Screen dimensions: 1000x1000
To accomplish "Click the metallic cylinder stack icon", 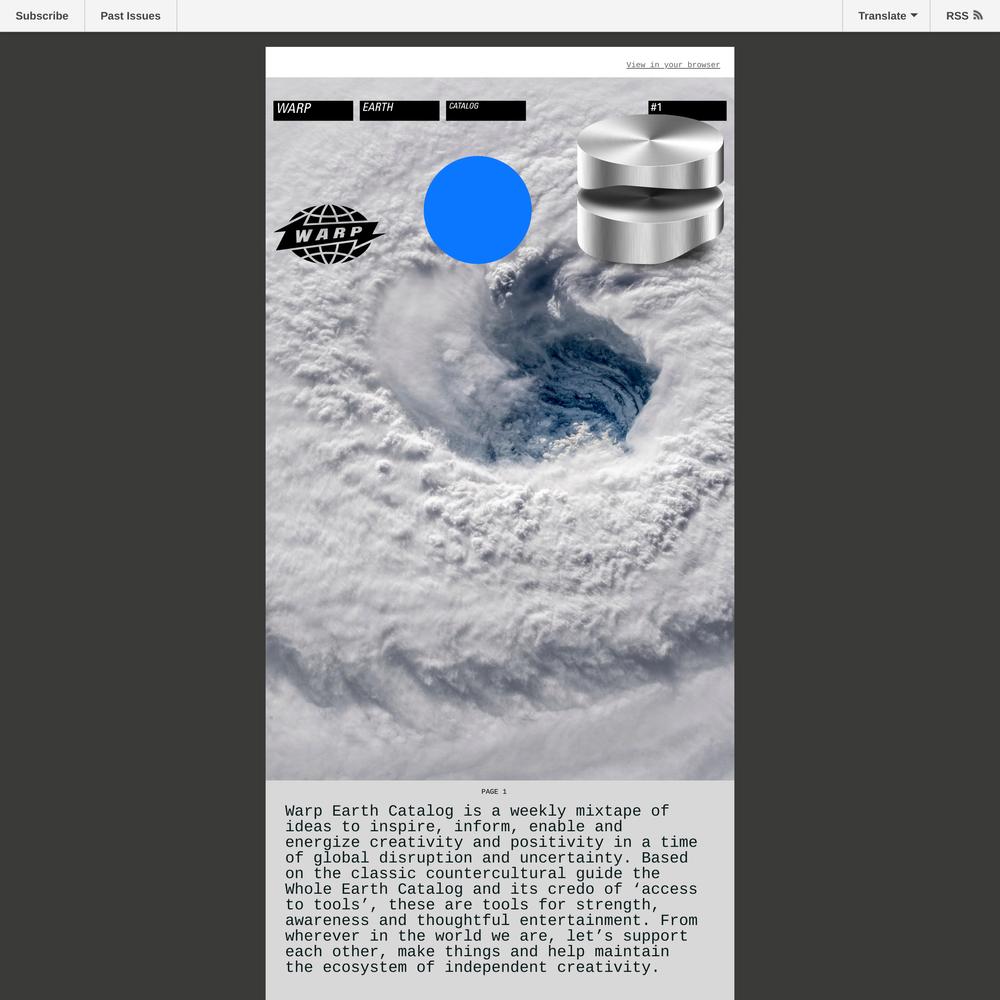I will tap(650, 189).
